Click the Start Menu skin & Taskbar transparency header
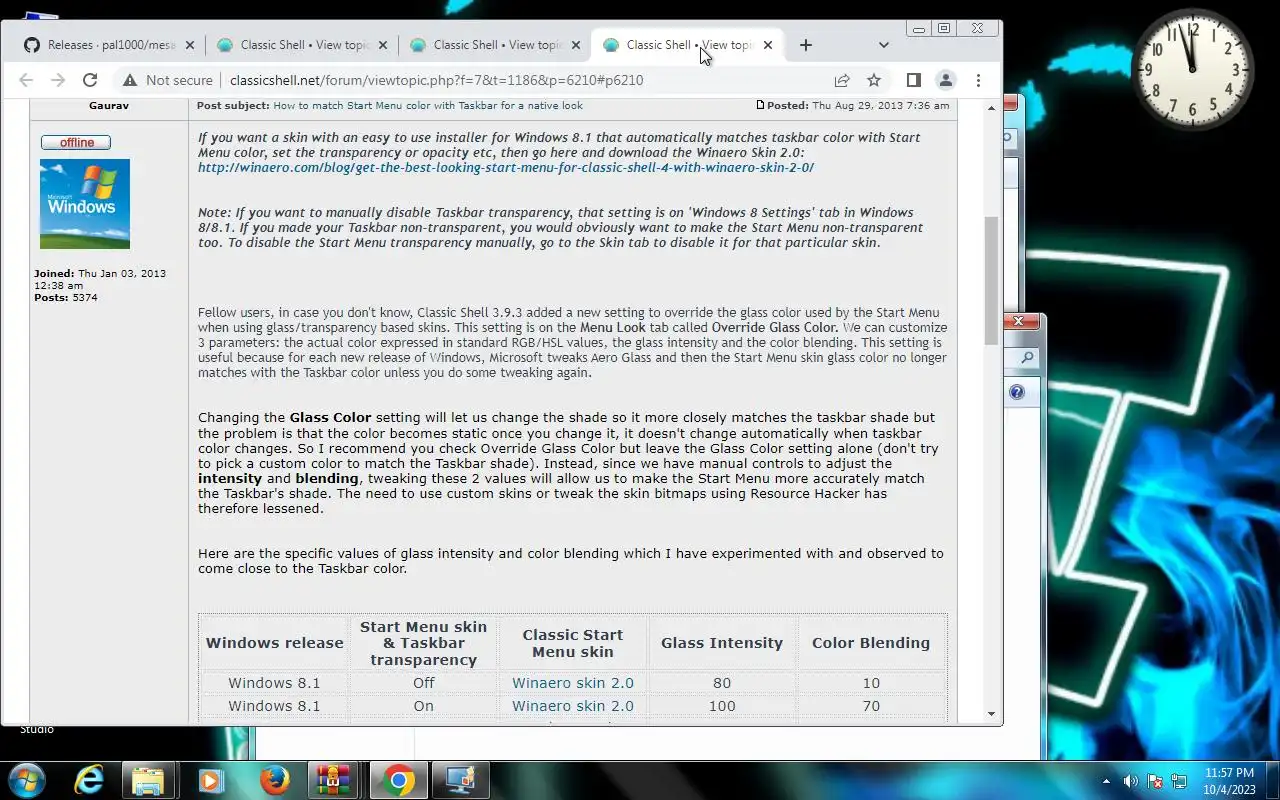Screen dimensions: 1280x800 pyautogui.click(x=424, y=643)
